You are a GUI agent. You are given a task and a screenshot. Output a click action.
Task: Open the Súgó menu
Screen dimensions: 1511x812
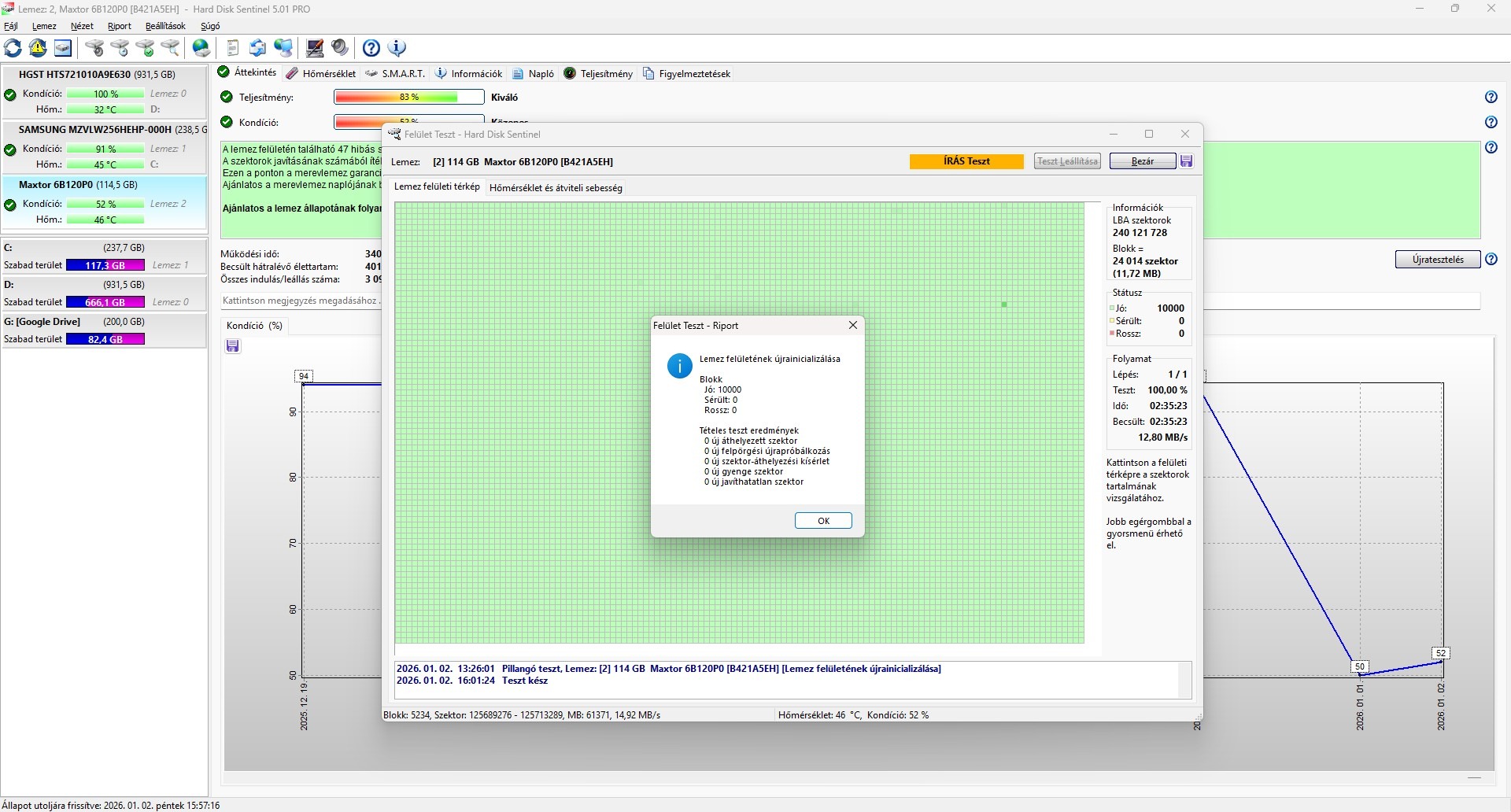[x=210, y=26]
